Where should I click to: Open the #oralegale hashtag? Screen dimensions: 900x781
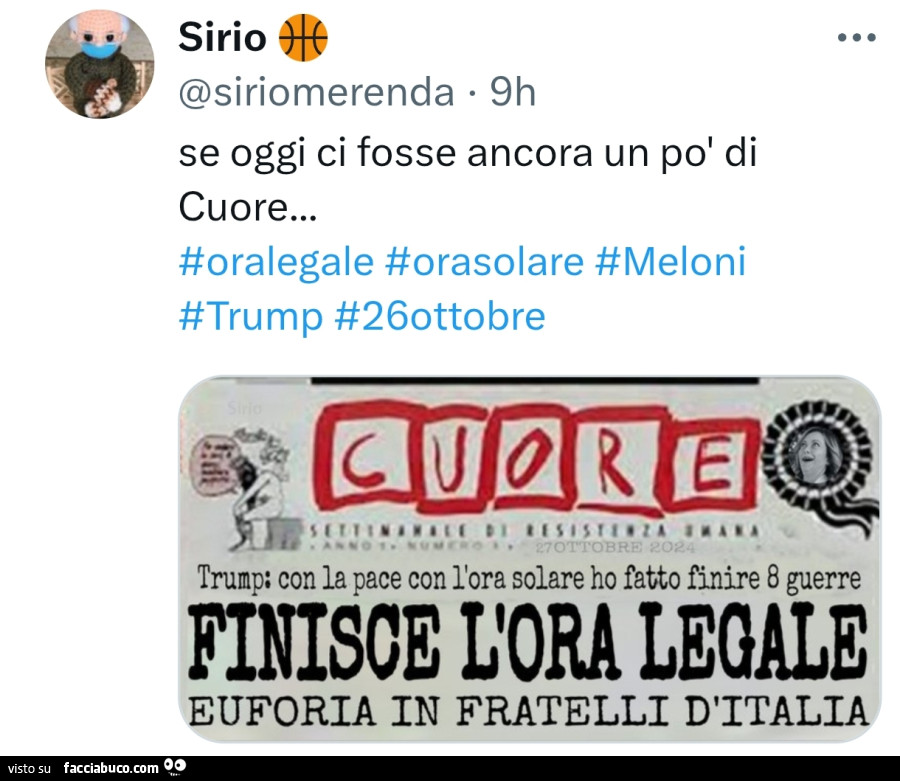pos(276,262)
